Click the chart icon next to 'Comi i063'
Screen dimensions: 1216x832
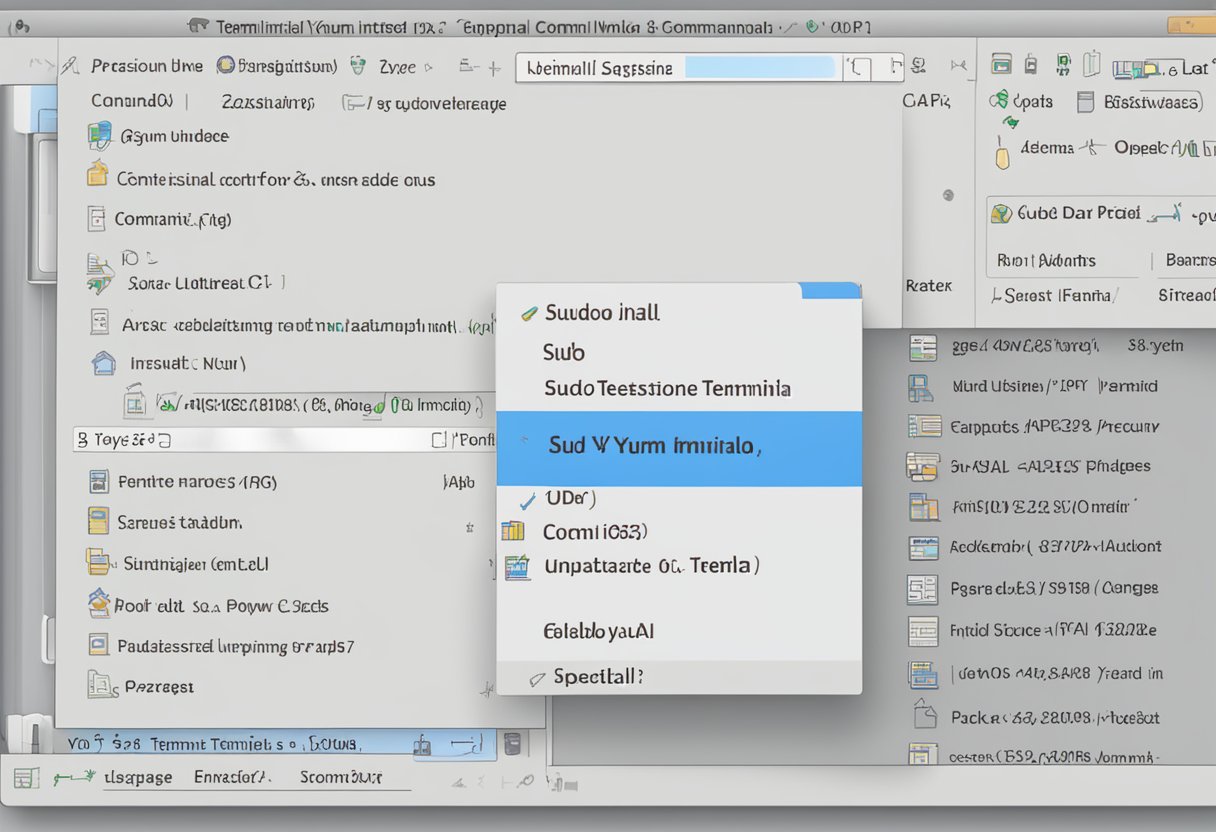514,532
